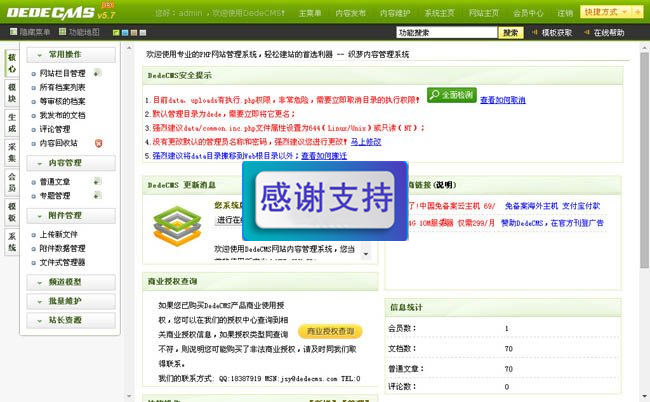Click the 搜索 button beside the search field
The height and width of the screenshot is (402, 650).
(x=511, y=32)
